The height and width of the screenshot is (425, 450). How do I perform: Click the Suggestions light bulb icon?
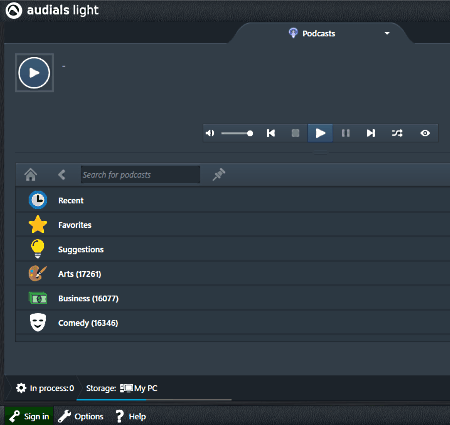(x=37, y=249)
